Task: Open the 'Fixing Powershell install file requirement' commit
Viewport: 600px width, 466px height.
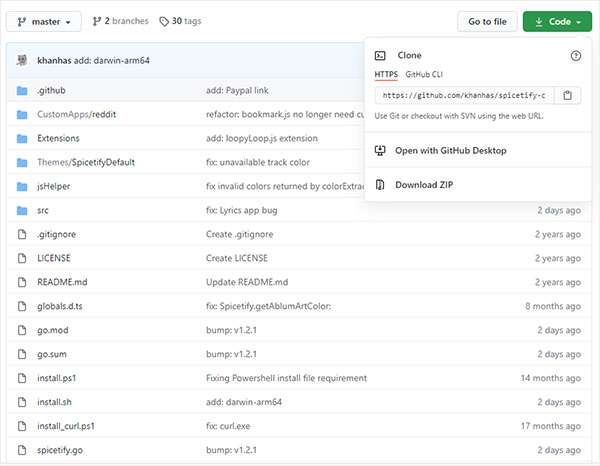Action: [x=286, y=378]
